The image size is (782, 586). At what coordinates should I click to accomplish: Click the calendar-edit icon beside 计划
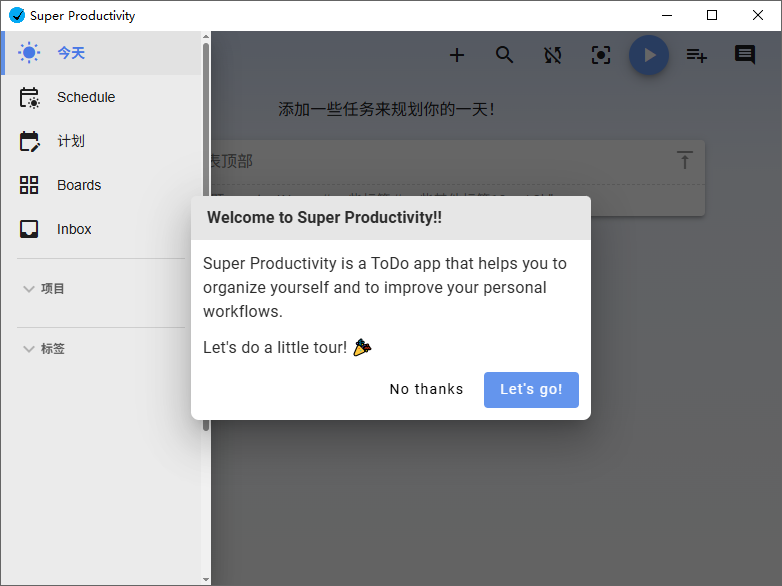pyautogui.click(x=29, y=141)
